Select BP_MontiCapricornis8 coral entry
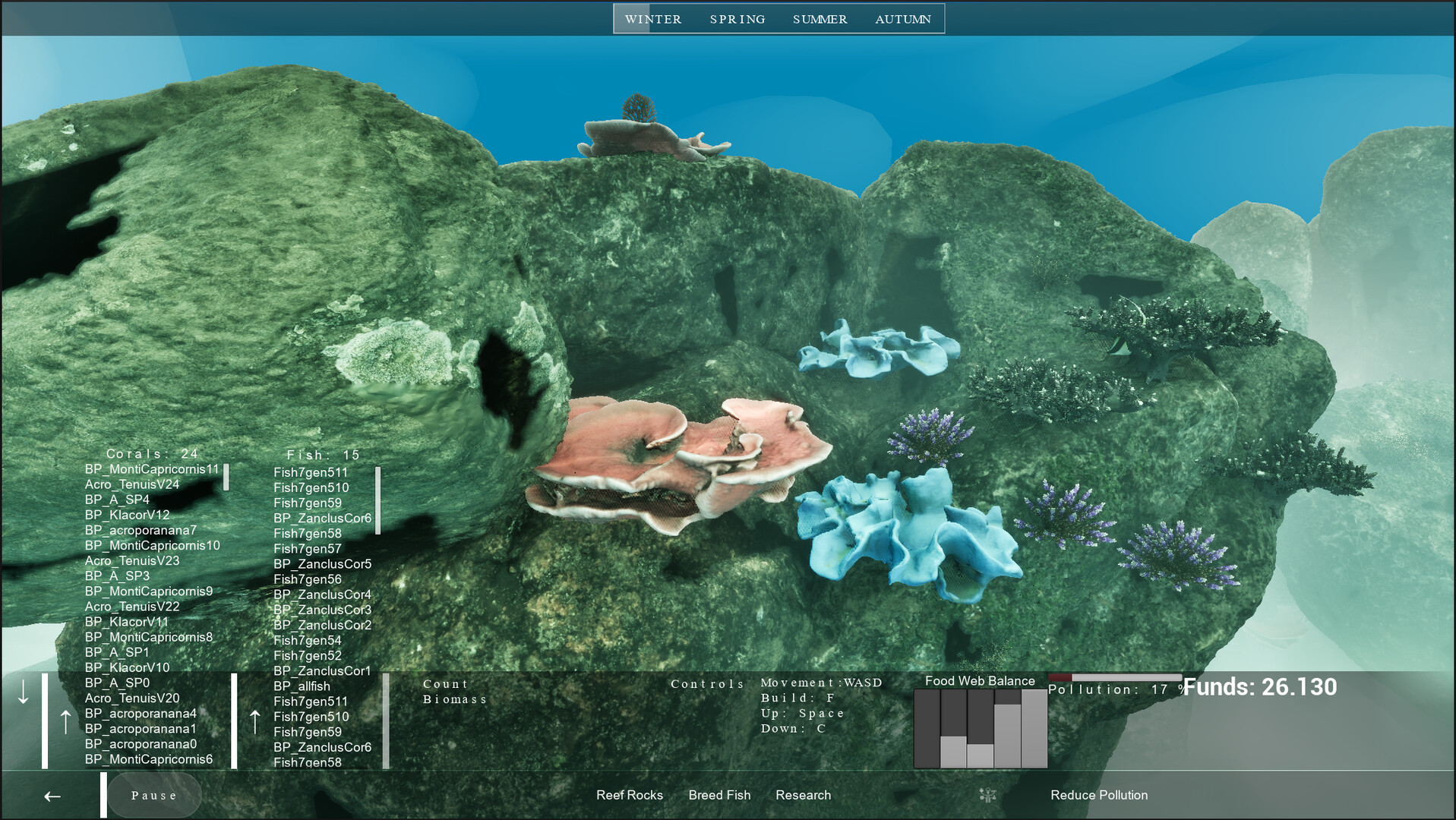The height and width of the screenshot is (820, 1456). [x=149, y=637]
